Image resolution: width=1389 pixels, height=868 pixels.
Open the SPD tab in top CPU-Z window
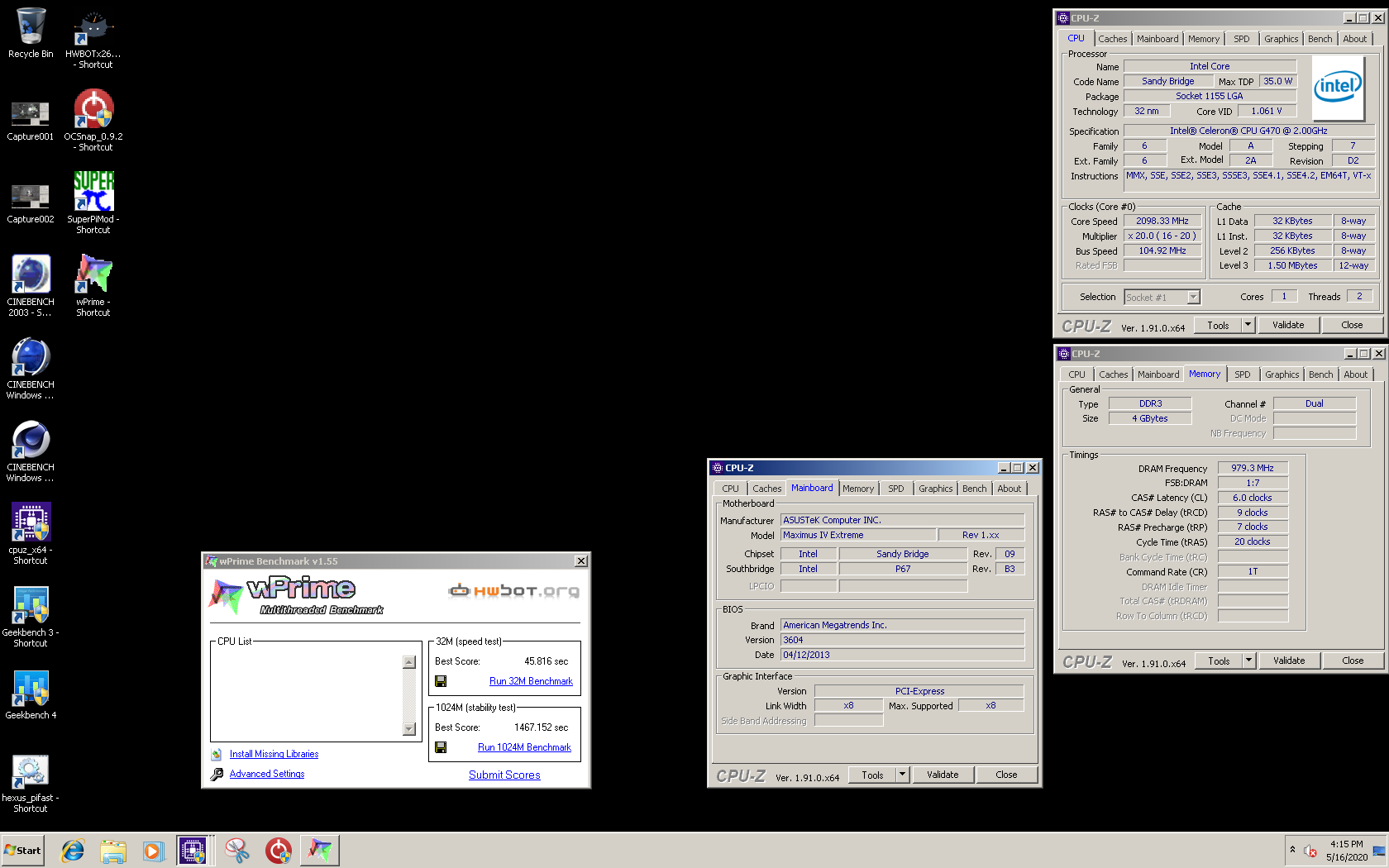[1242, 39]
